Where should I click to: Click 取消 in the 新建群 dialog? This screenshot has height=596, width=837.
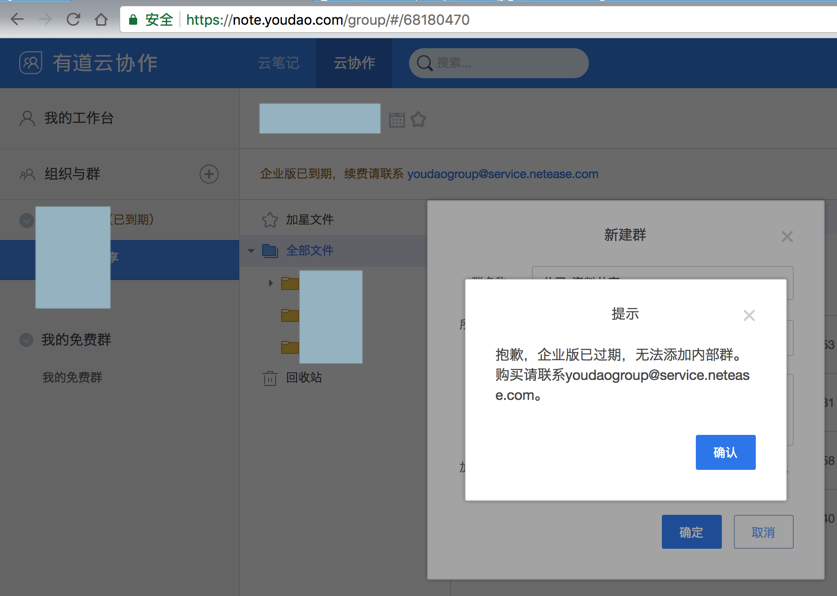pyautogui.click(x=763, y=532)
